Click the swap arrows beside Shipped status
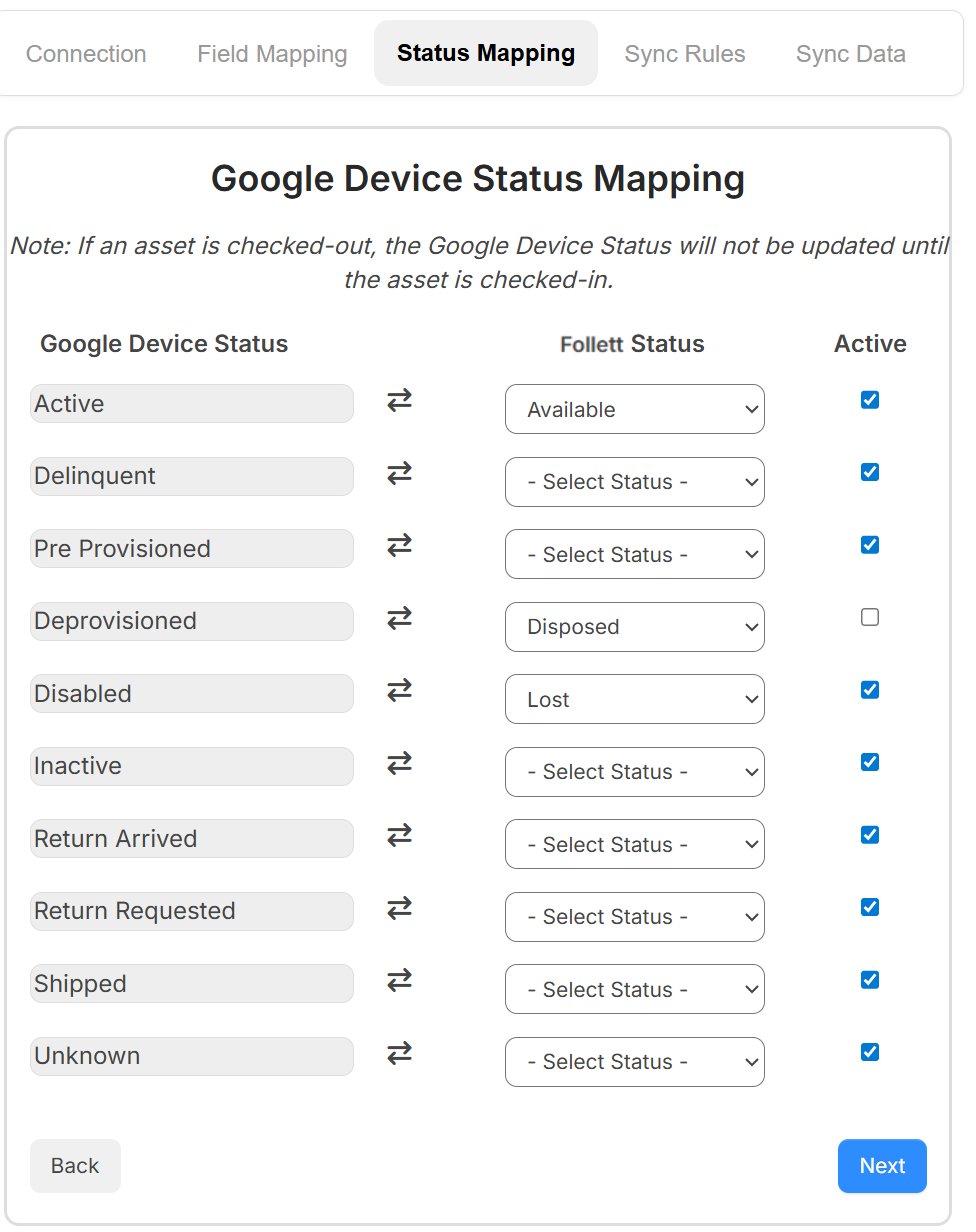 pyautogui.click(x=398, y=981)
